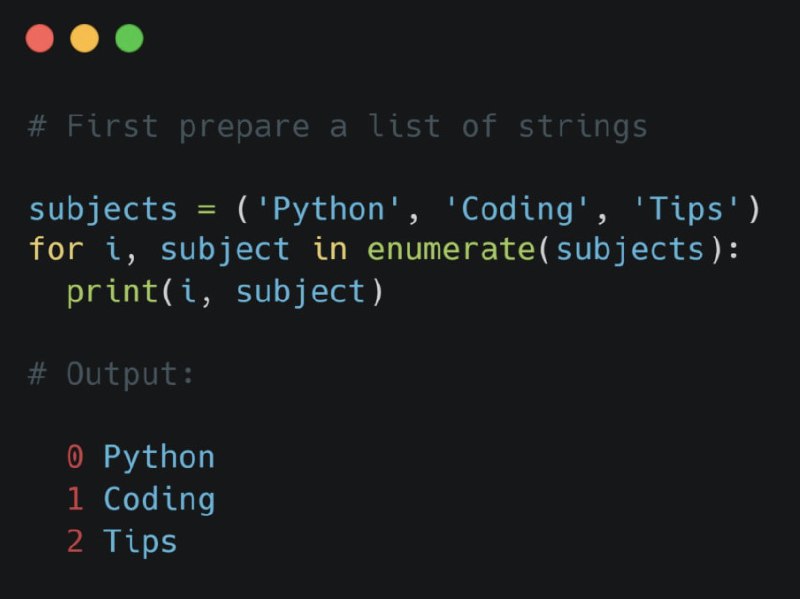Click the green maximize dot
This screenshot has width=800, height=599.
129,38
